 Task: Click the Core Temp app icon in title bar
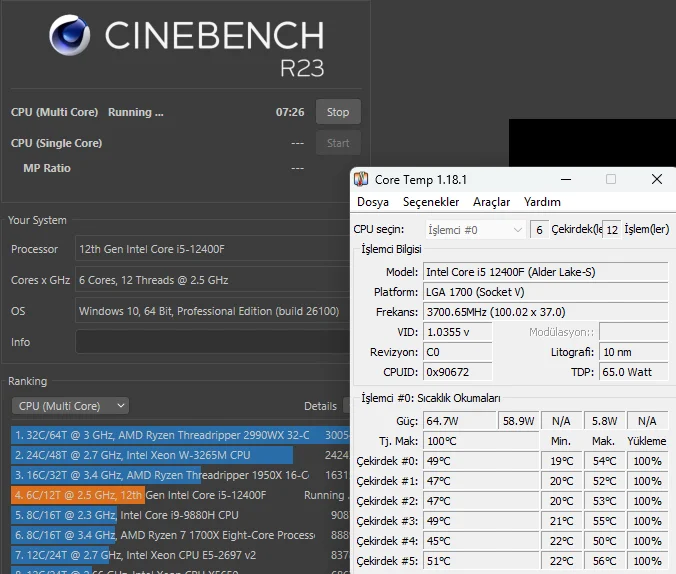point(361,179)
